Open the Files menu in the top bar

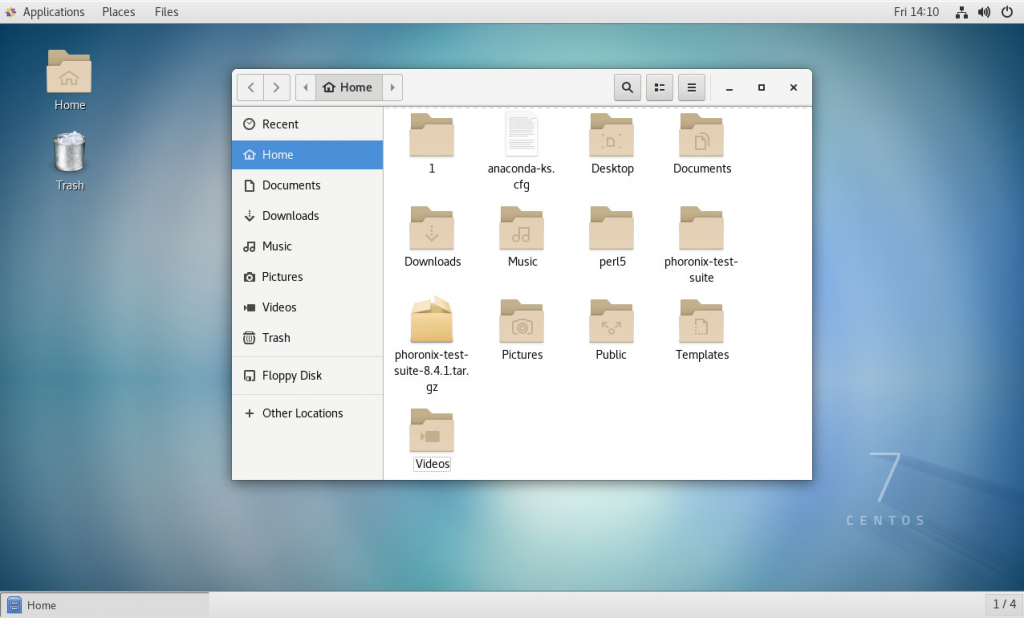coord(166,11)
